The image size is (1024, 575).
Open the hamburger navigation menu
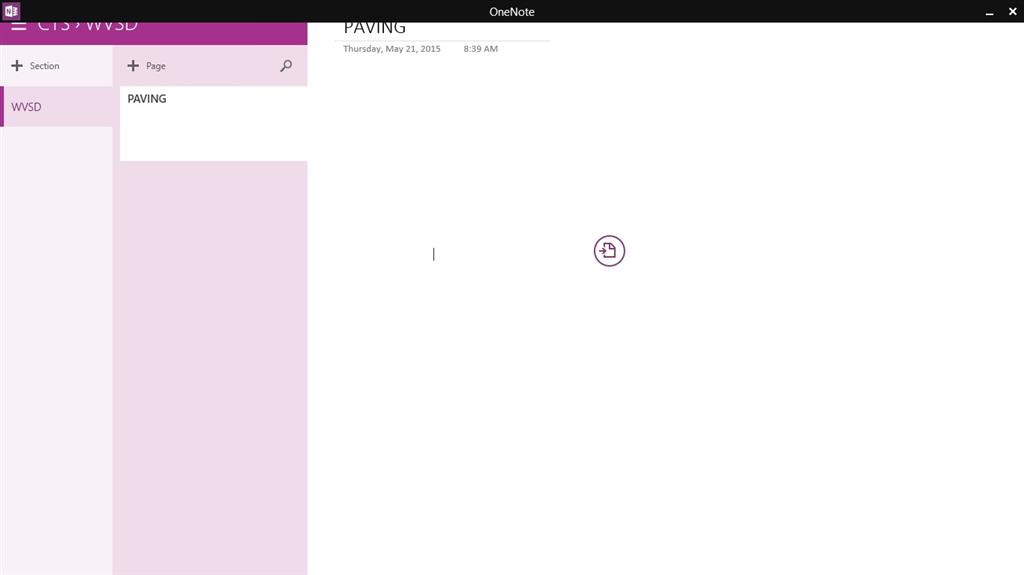18,27
